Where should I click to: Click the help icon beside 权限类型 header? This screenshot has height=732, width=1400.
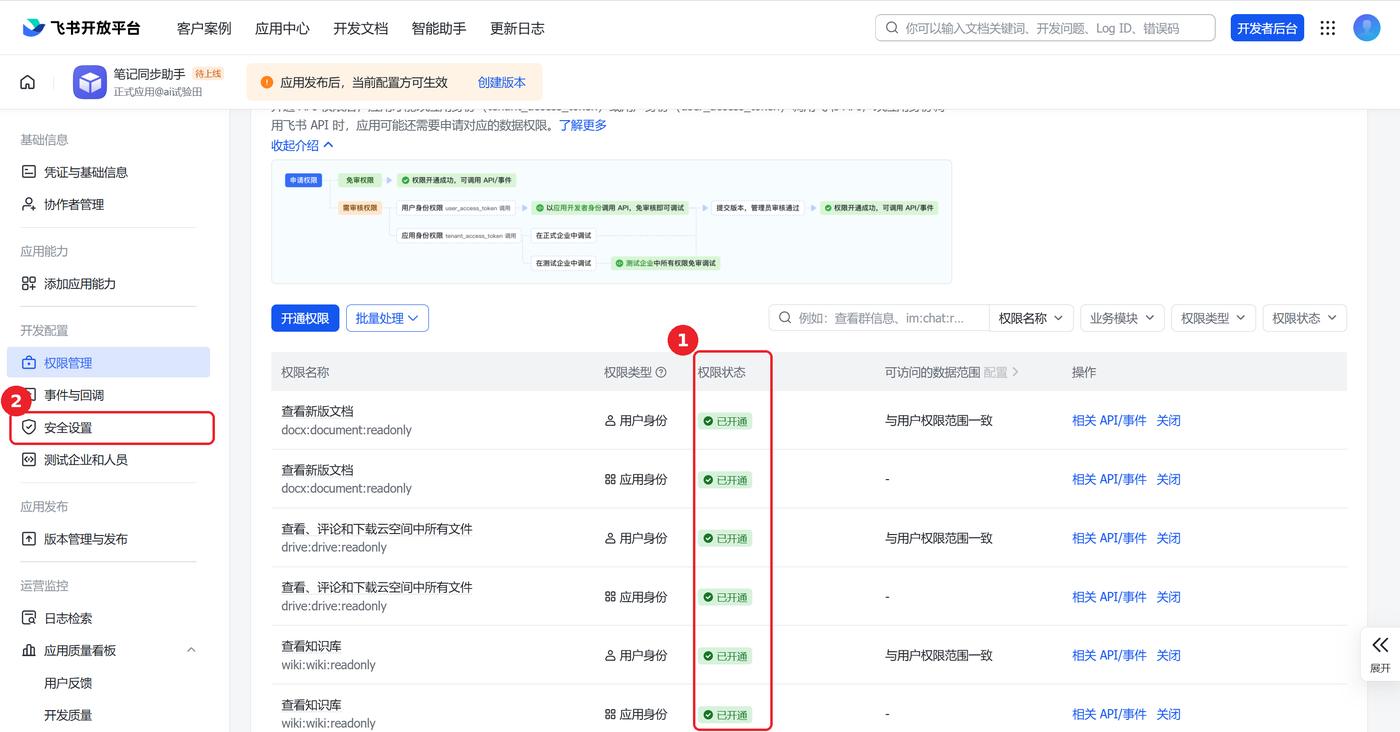click(661, 372)
